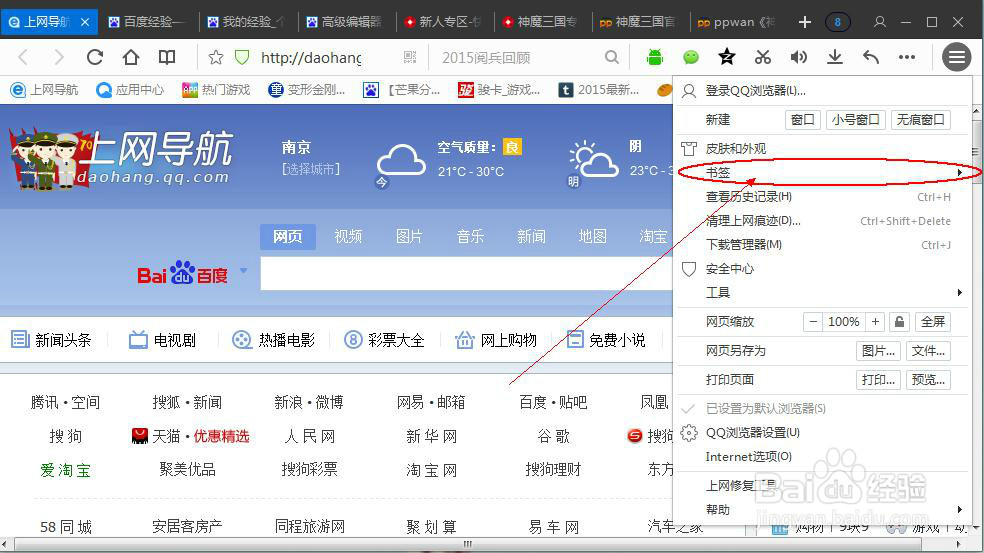Open QR code icon in address bar
984x553 pixels.
(410, 58)
